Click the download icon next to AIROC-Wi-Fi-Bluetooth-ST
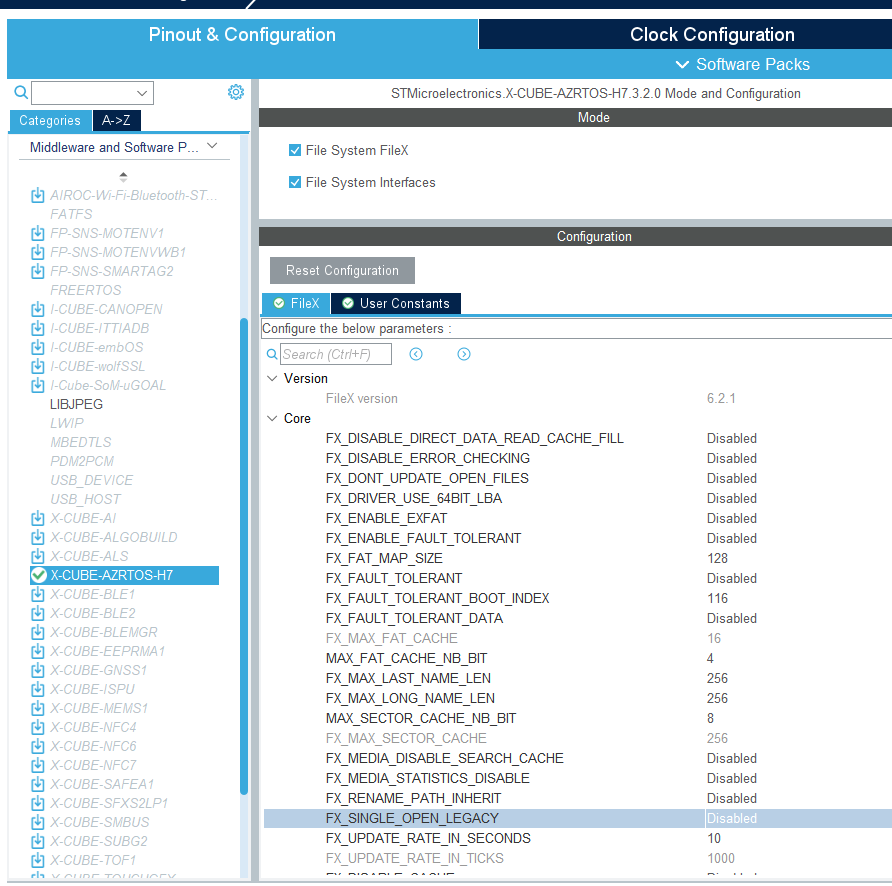 tap(38, 195)
